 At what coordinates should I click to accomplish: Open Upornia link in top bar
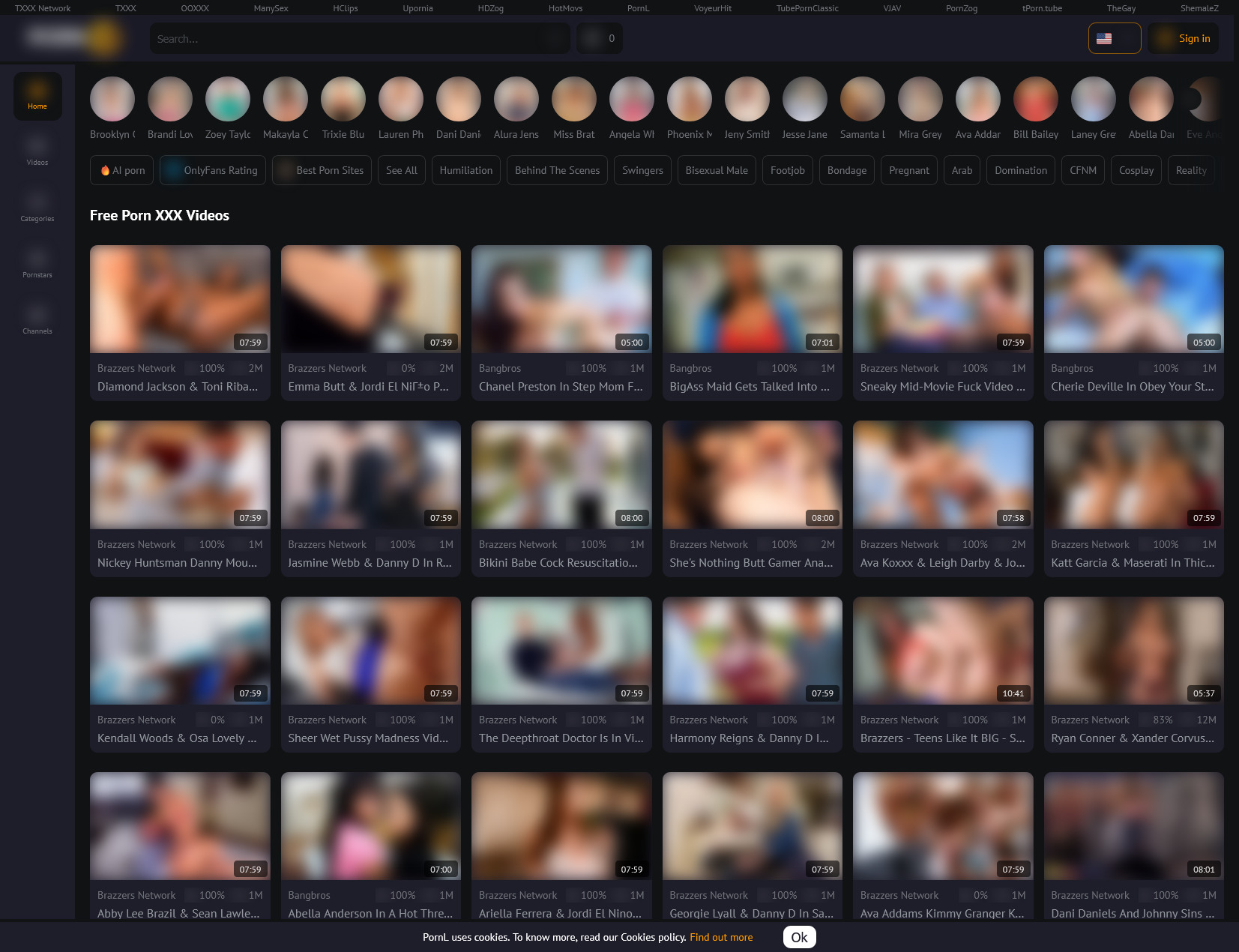(x=417, y=8)
